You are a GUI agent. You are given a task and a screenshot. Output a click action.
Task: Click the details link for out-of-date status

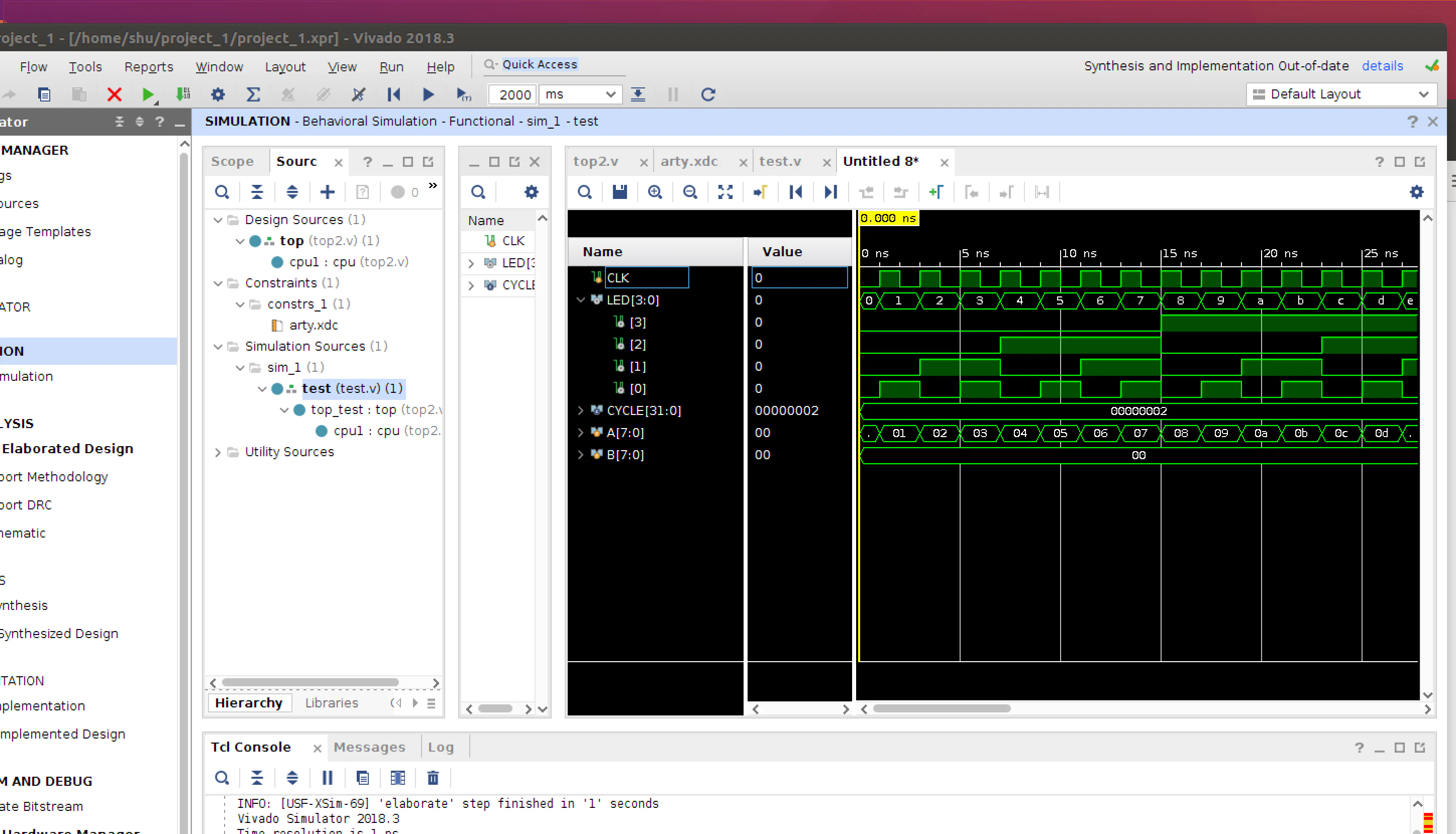[1382, 66]
